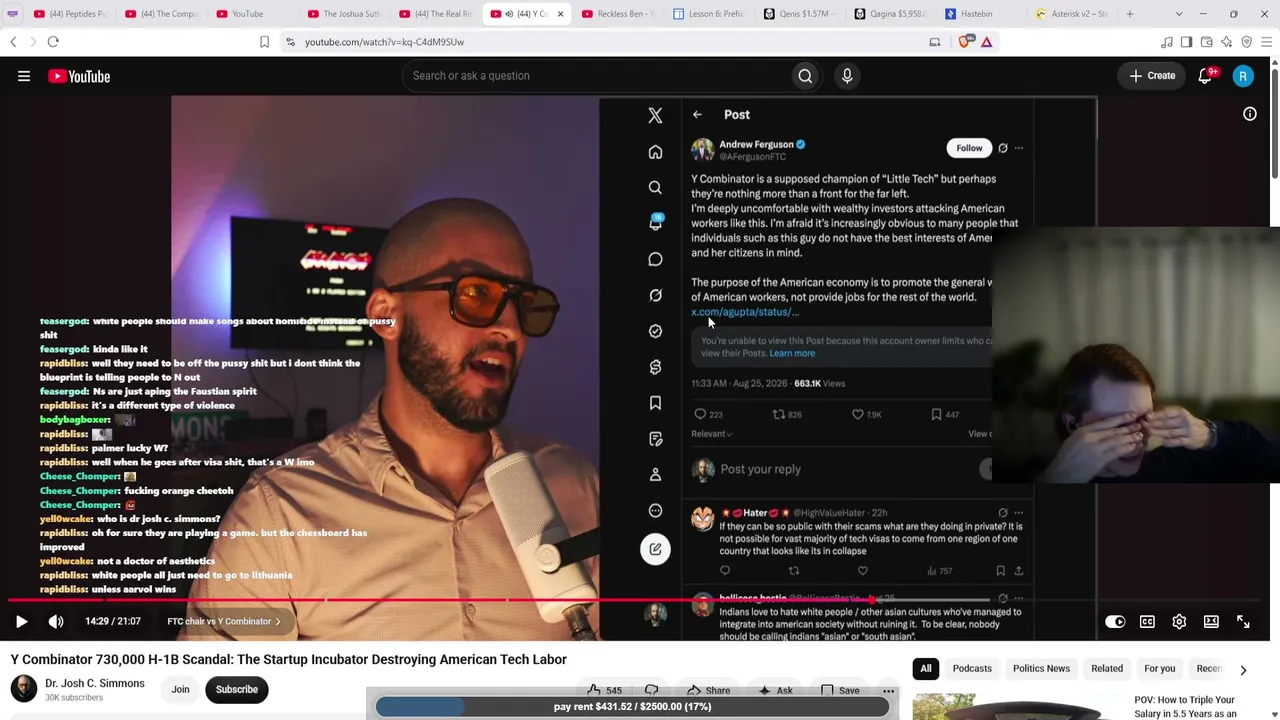
Task: Focus the YouTube search box
Action: pos(597,76)
